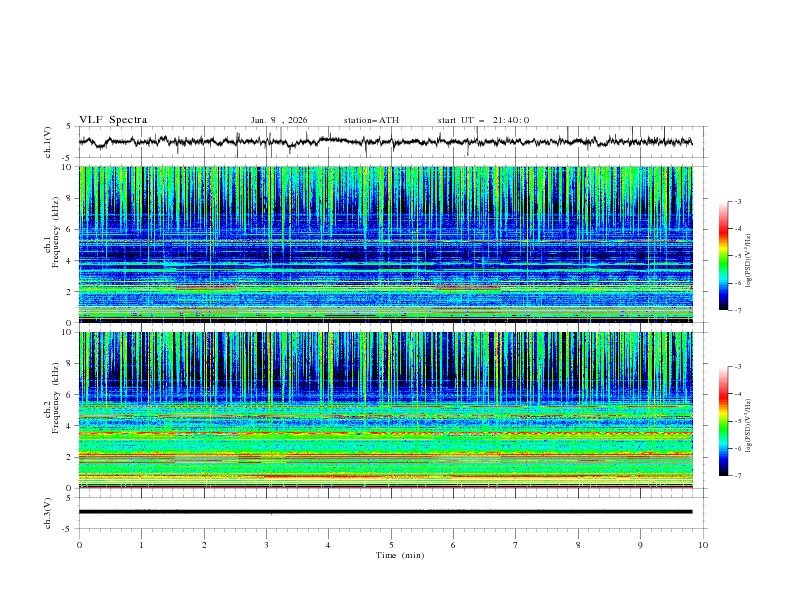The image size is (792, 612).
Task: Click the "ch.1(V)" waveform axis label
Action: [x=48, y=142]
